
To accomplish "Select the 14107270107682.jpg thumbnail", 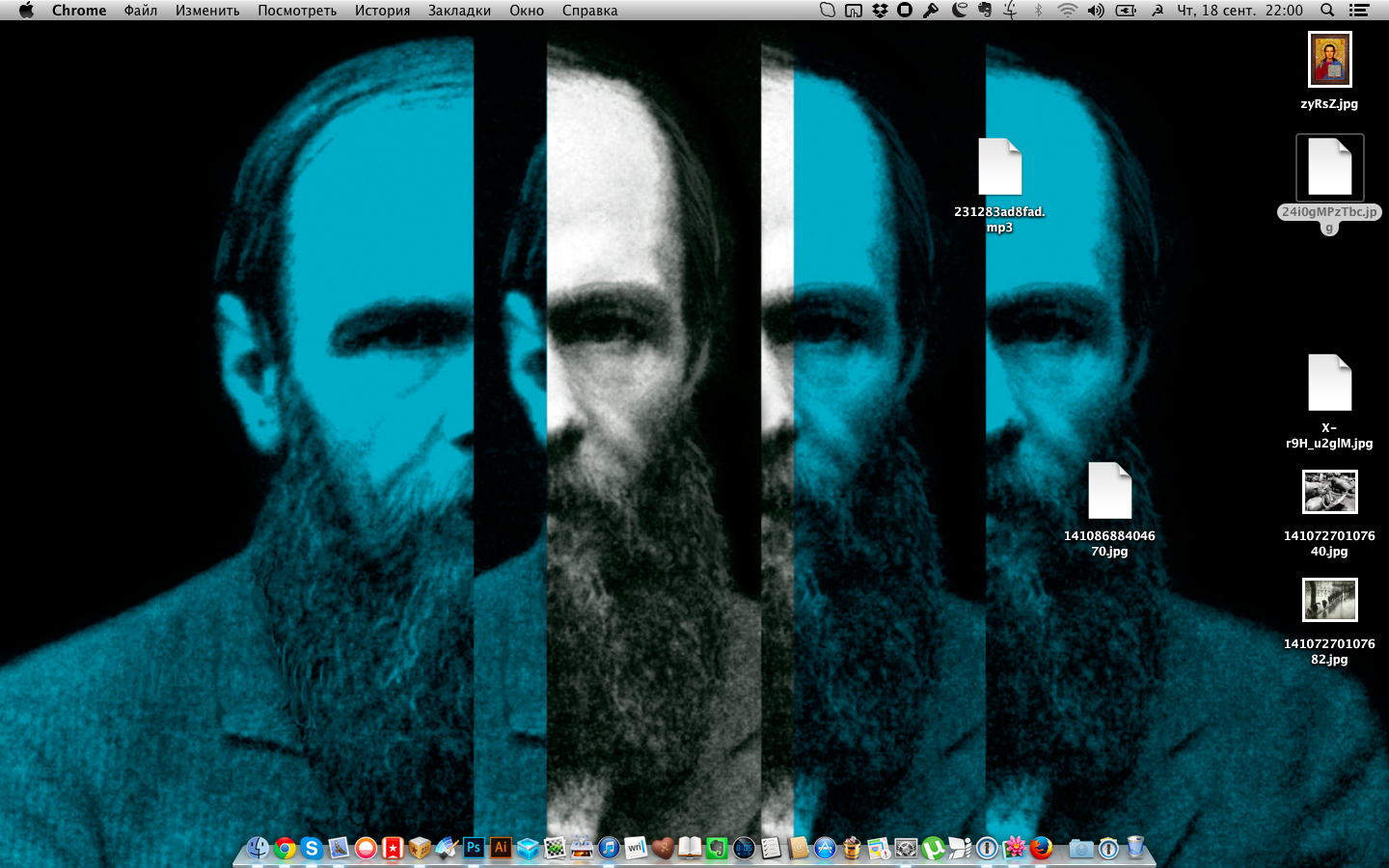I will (x=1329, y=601).
